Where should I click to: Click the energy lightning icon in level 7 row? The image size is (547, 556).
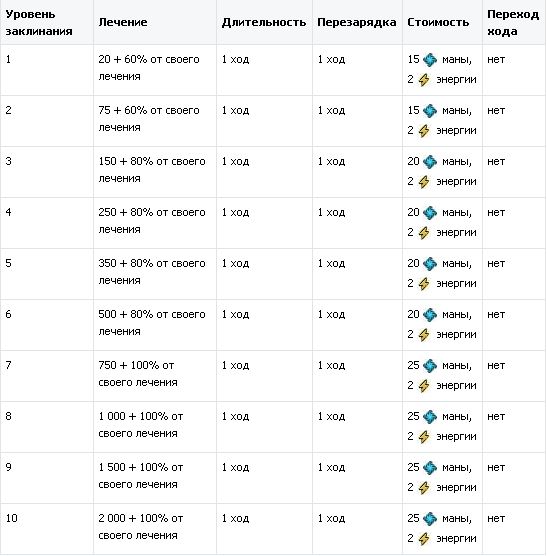(x=424, y=386)
